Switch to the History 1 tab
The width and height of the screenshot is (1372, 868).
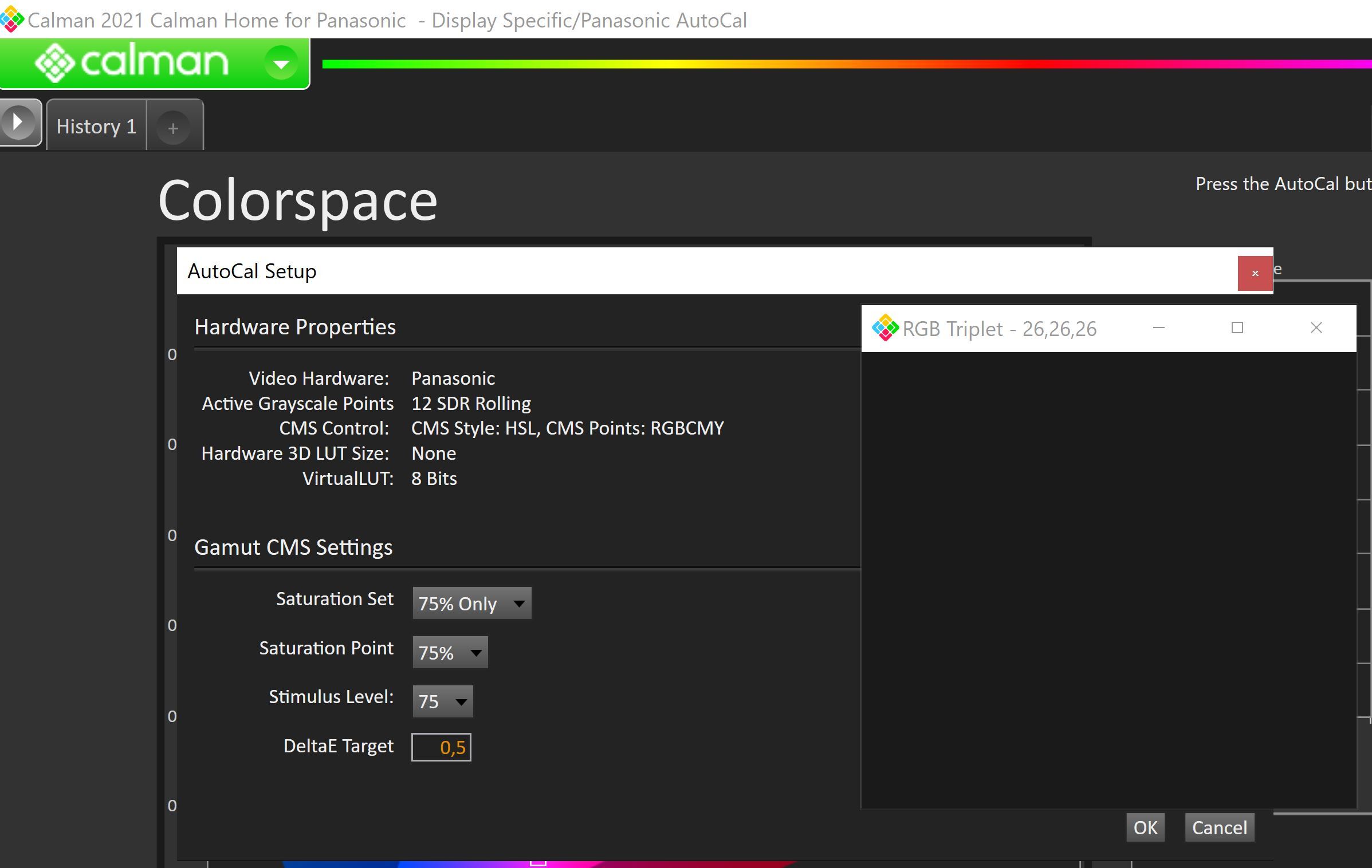96,126
